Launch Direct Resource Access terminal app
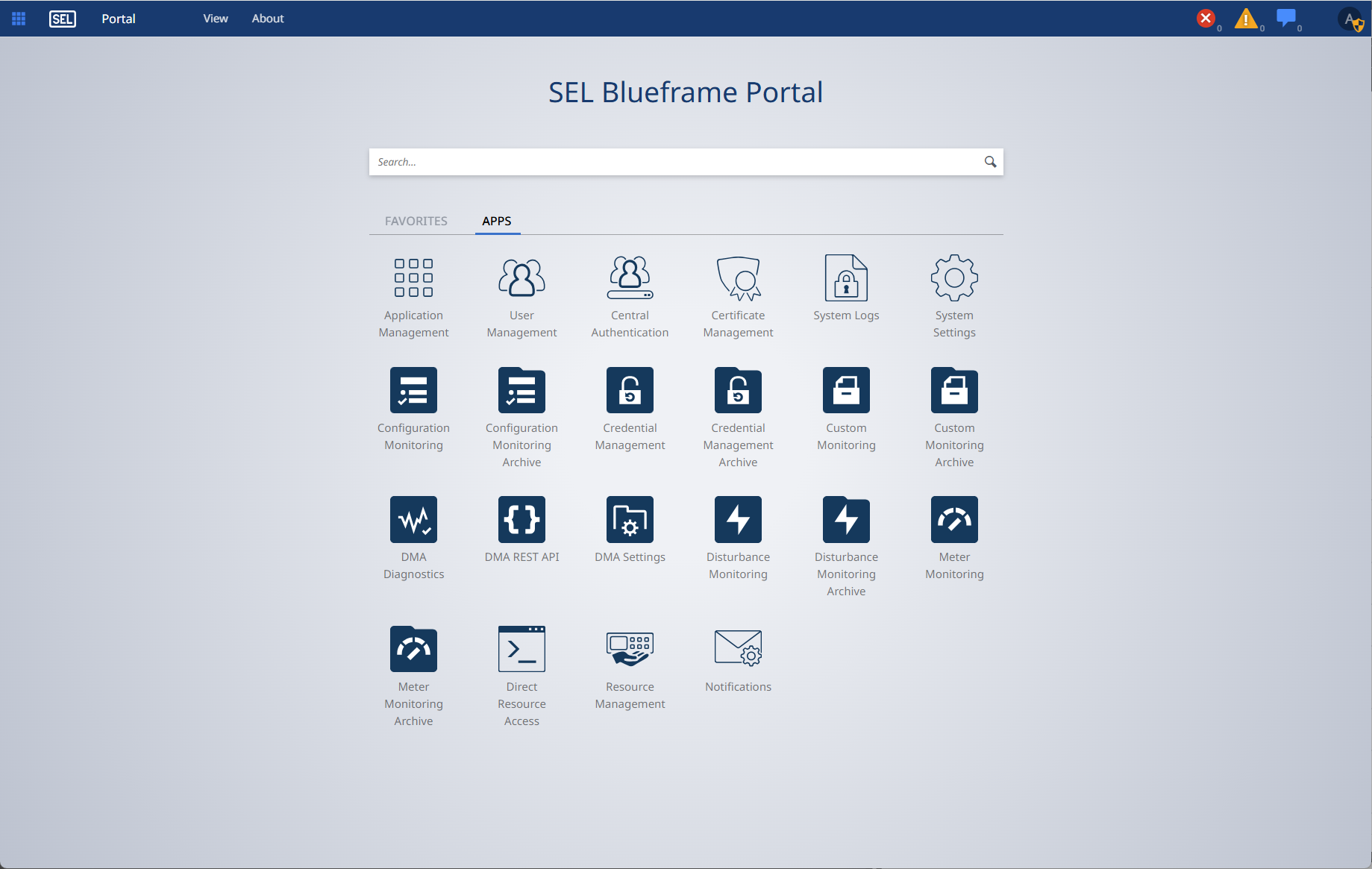The width and height of the screenshot is (1372, 869). tap(521, 649)
